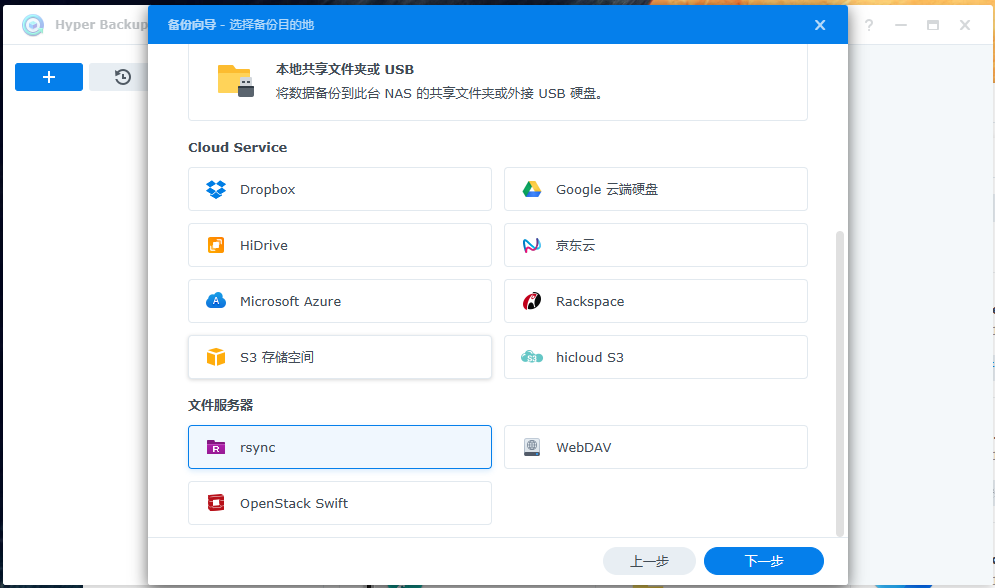Click the Hyper Backup app logo
Screen dimensions: 995x588
pyautogui.click(x=33, y=25)
